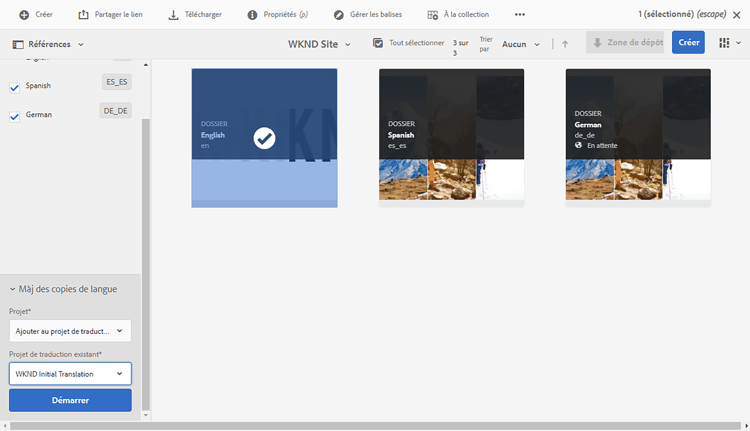
Task: Click the card view switcher icon
Action: click(724, 43)
